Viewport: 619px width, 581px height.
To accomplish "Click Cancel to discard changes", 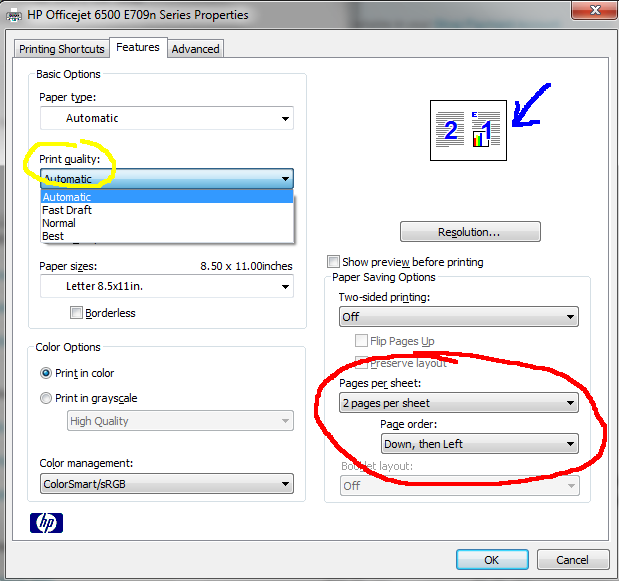I will (x=573, y=560).
